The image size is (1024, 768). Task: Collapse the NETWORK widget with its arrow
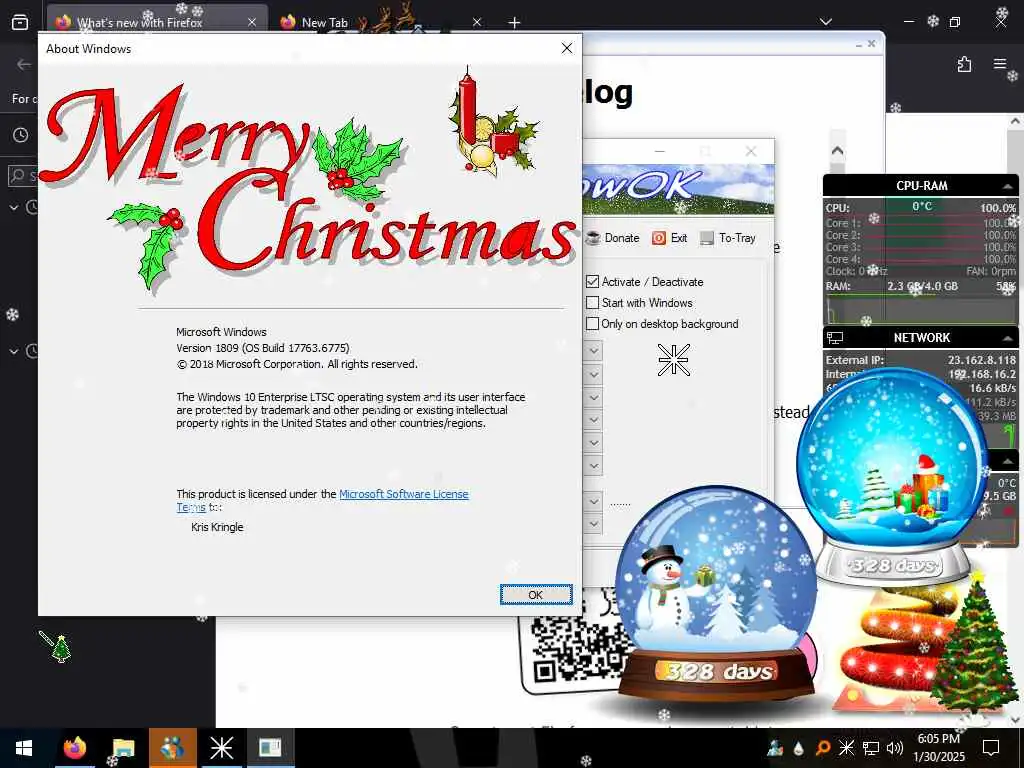(x=1007, y=338)
